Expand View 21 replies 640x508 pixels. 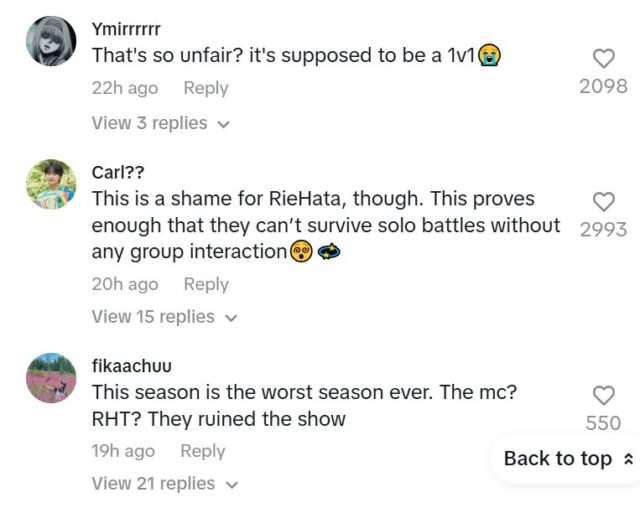click(165, 483)
